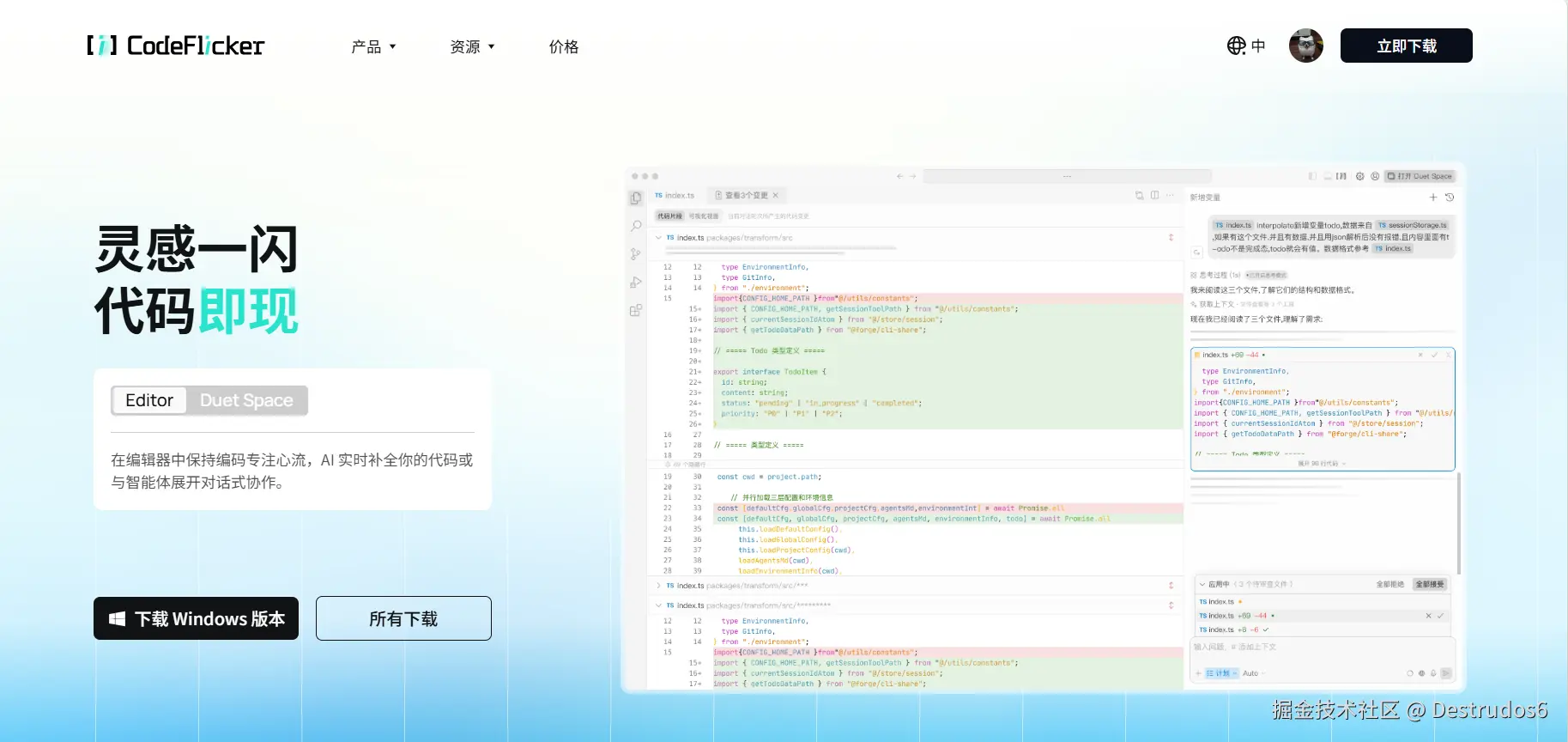1568x742 pixels.
Task: Open the editor more actions ellipsis
Action: click(1170, 196)
